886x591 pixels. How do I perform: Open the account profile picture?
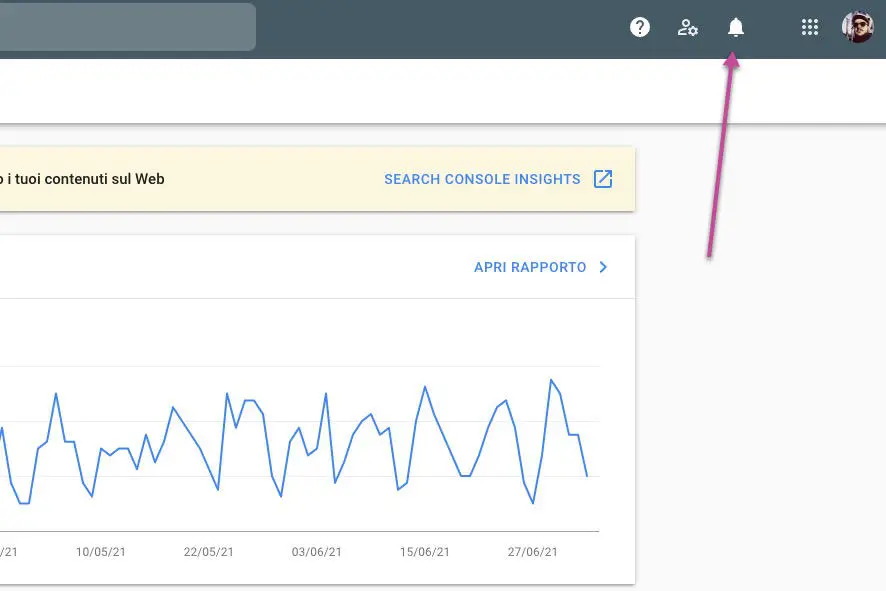pos(858,27)
